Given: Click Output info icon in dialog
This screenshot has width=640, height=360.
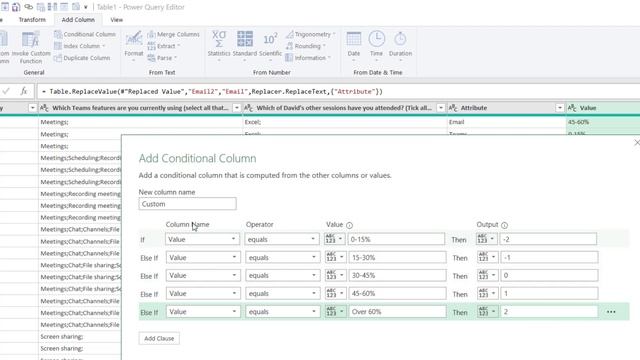Looking at the screenshot, I should click(504, 225).
